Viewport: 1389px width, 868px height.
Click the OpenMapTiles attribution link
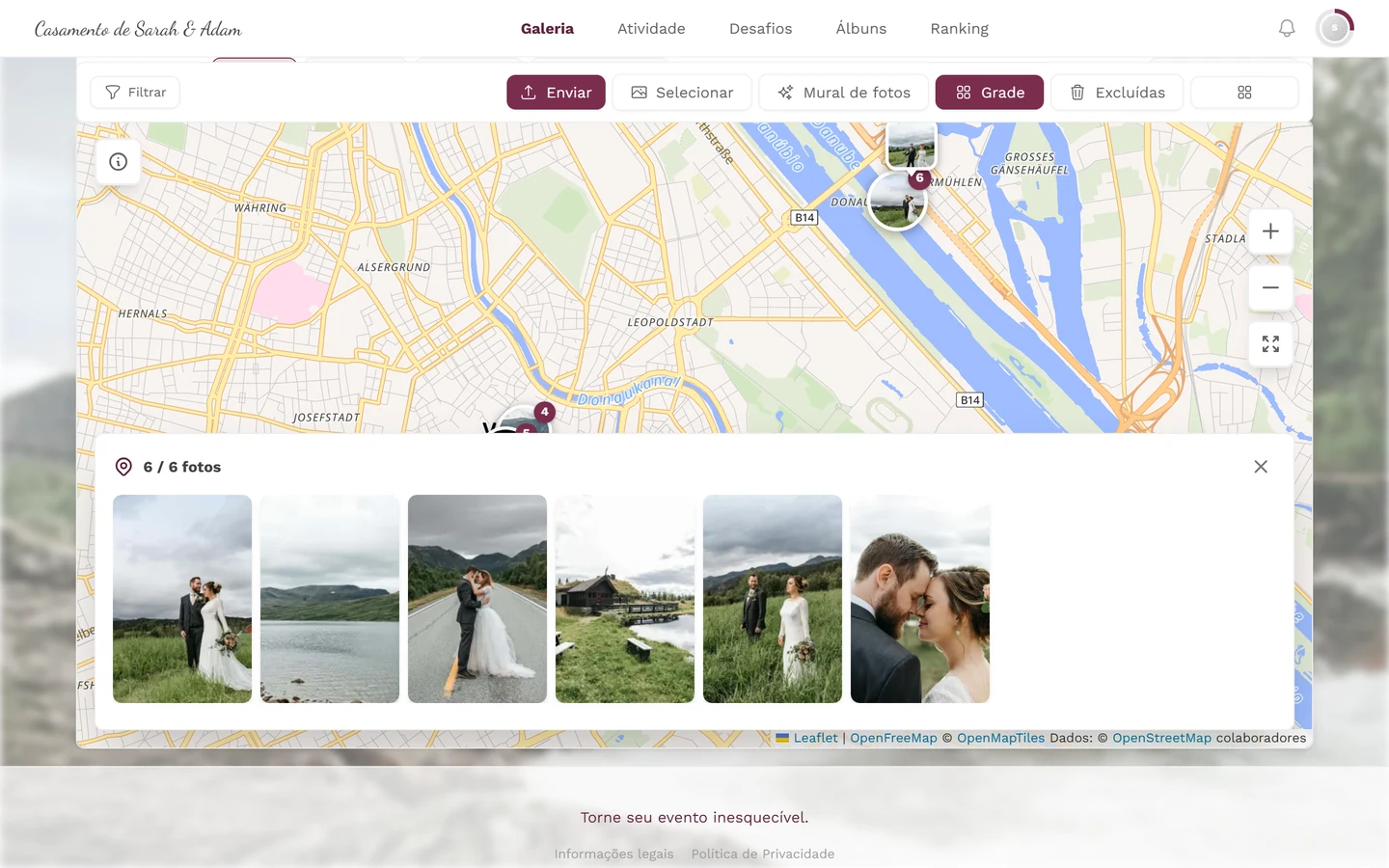(x=1000, y=738)
